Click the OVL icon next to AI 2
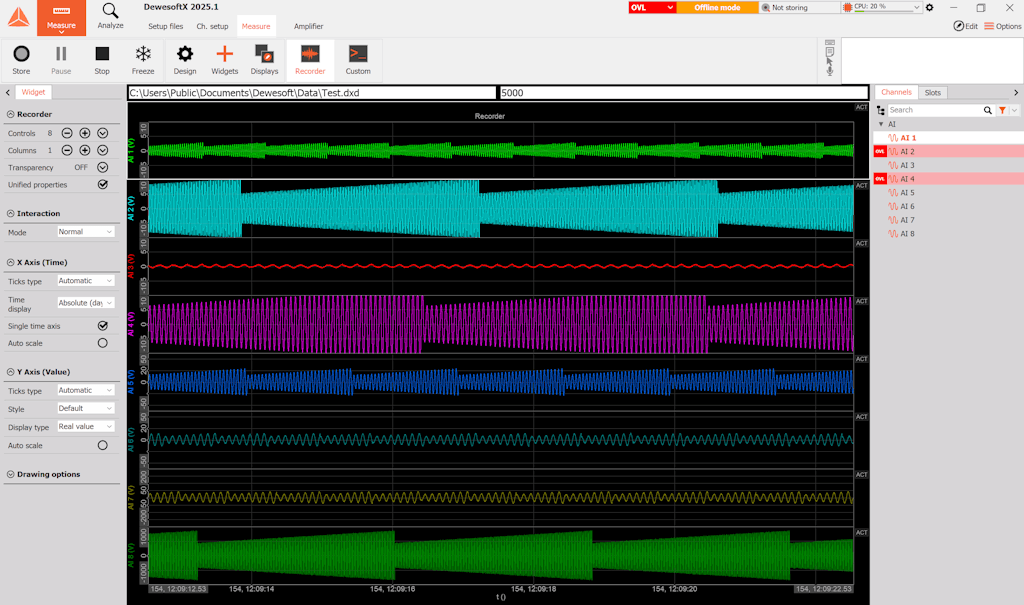 (880, 152)
